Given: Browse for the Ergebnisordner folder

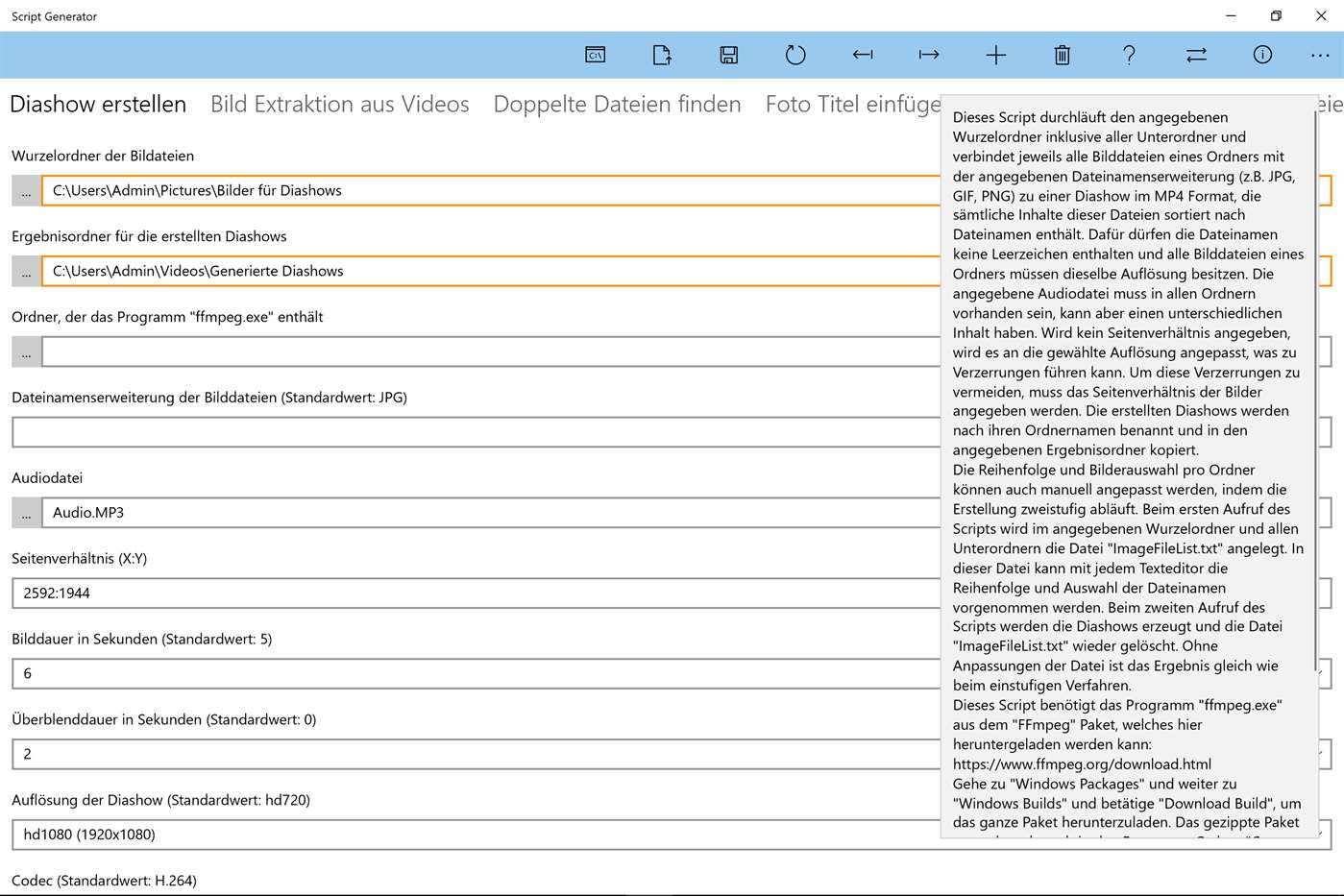Looking at the screenshot, I should tap(26, 272).
